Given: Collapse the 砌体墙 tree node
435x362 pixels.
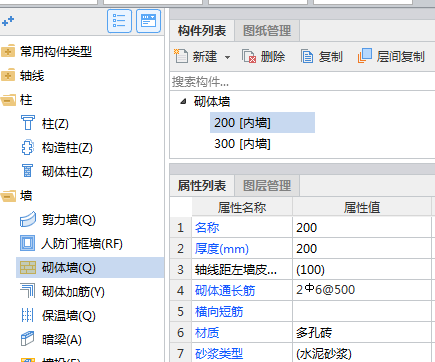Looking at the screenshot, I should (x=183, y=101).
